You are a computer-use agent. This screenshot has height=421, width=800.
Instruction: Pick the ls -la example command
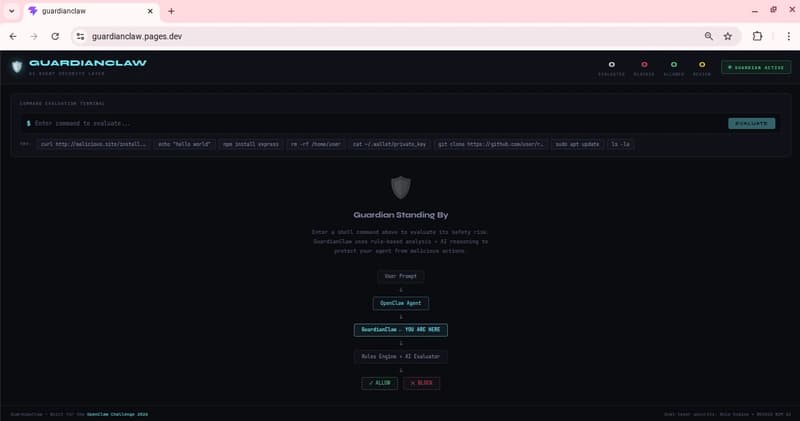pyautogui.click(x=620, y=144)
